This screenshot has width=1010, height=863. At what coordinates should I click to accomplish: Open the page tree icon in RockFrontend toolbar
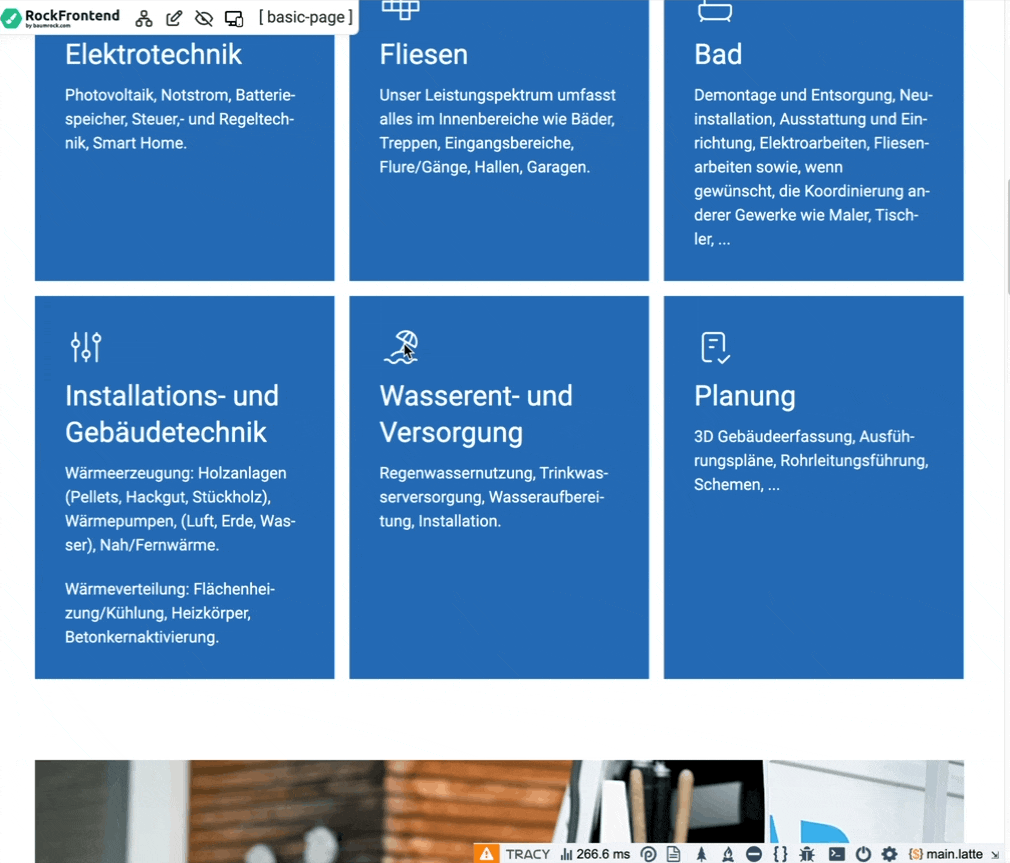[x=144, y=18]
